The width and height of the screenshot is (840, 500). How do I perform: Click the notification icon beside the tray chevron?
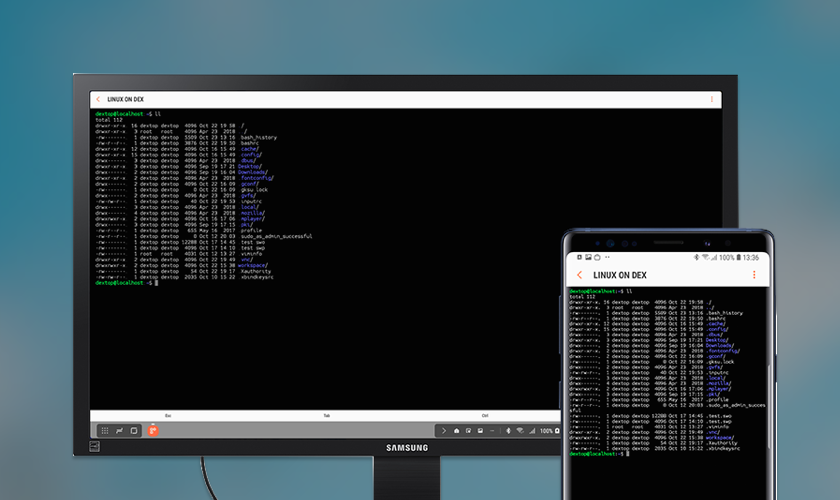(x=456, y=430)
